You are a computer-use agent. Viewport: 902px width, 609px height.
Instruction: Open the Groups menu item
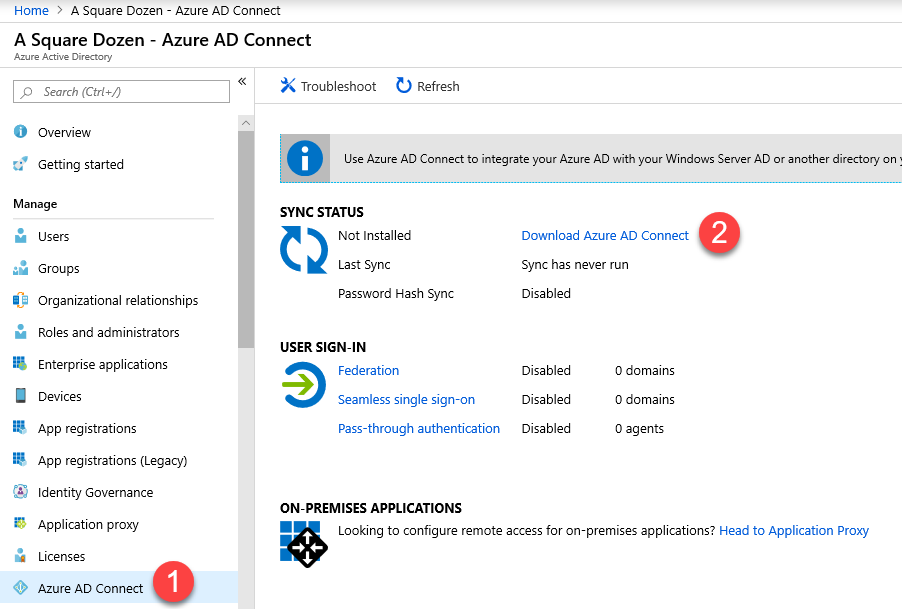tap(58, 269)
